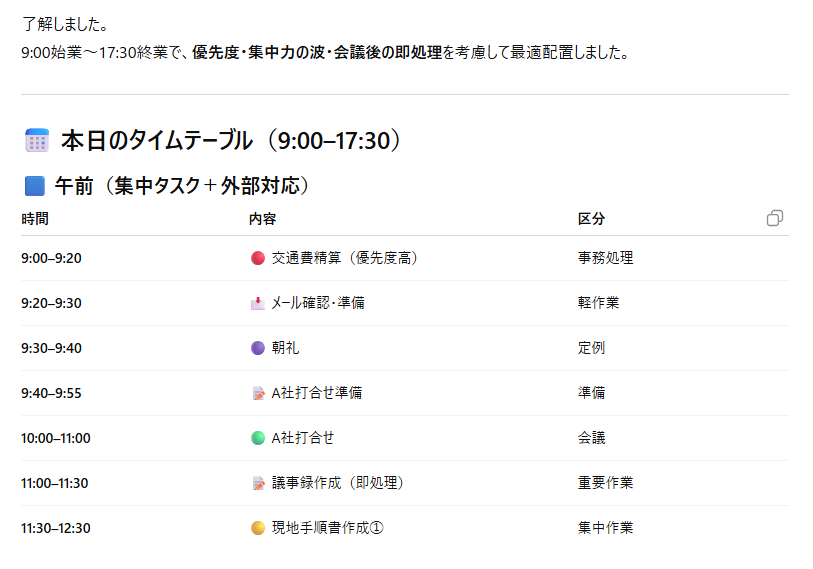The width and height of the screenshot is (813, 569).
Task: Click the 会議 category cell
Action: (x=591, y=438)
